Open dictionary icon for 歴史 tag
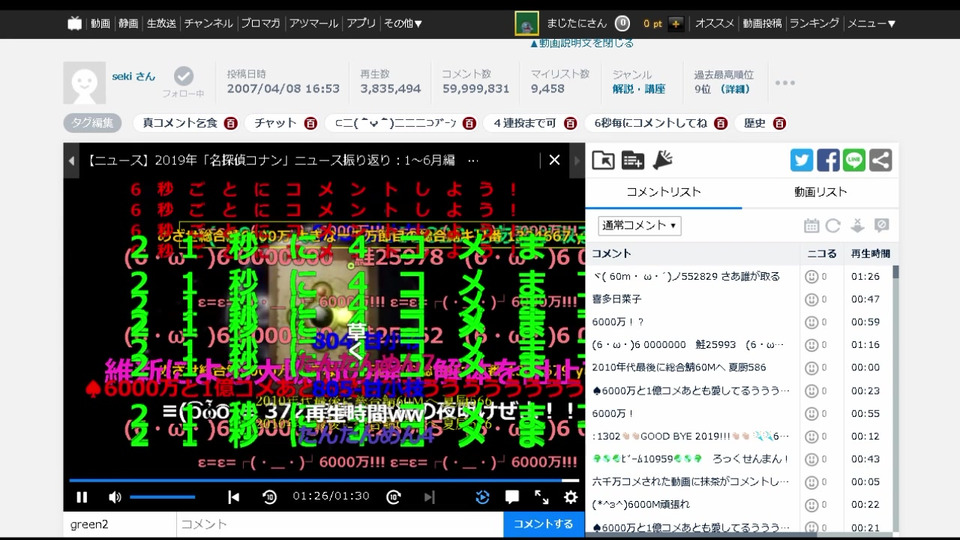The width and height of the screenshot is (960, 540). click(779, 123)
